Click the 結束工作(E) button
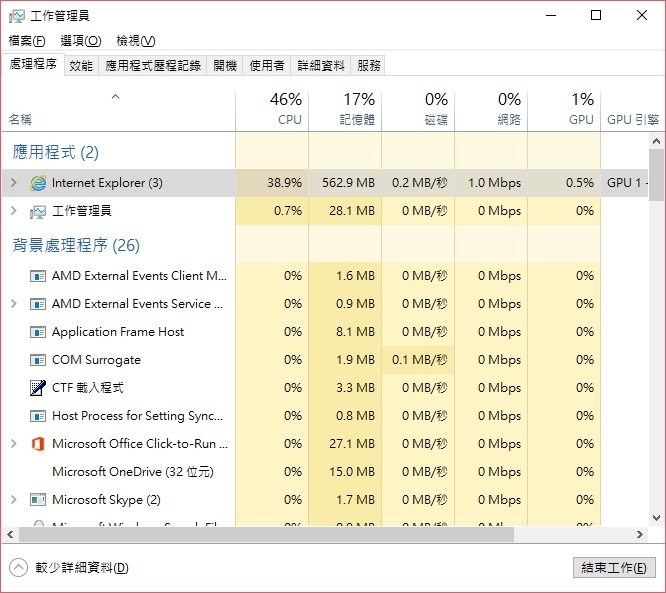The height and width of the screenshot is (593, 666). tap(614, 568)
